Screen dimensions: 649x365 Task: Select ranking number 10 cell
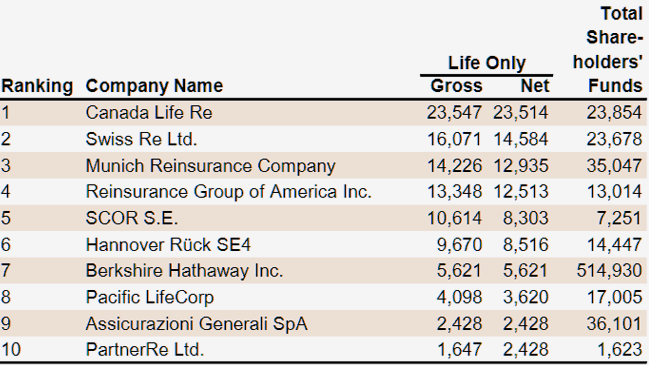pyautogui.click(x=11, y=350)
